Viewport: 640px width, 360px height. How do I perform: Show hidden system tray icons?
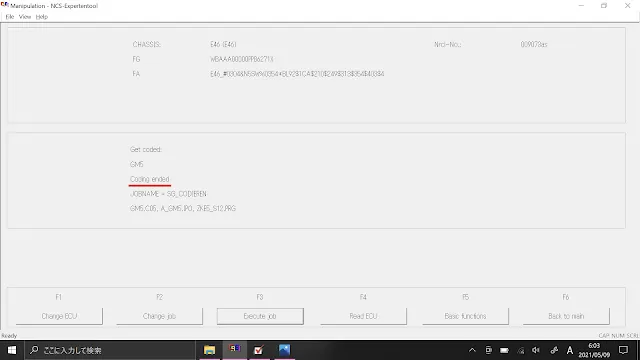coord(472,350)
